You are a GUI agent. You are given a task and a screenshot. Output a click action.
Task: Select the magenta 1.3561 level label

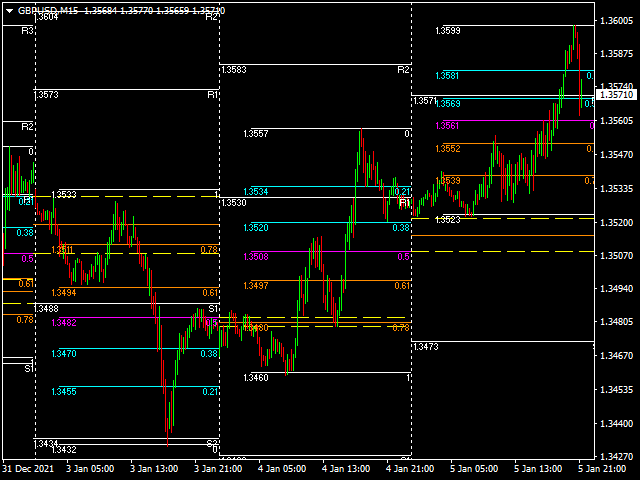pos(448,126)
